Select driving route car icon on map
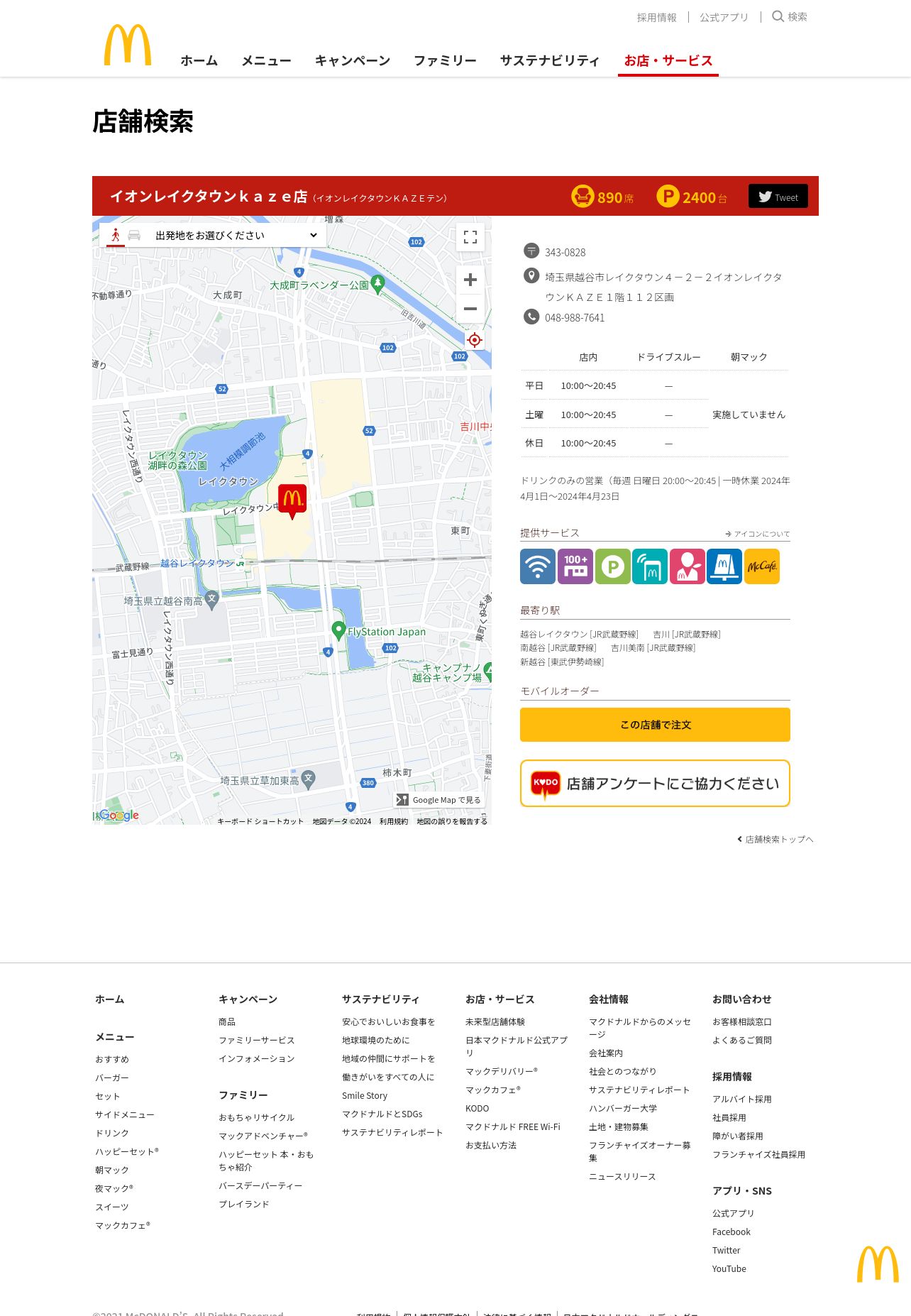 pos(134,235)
